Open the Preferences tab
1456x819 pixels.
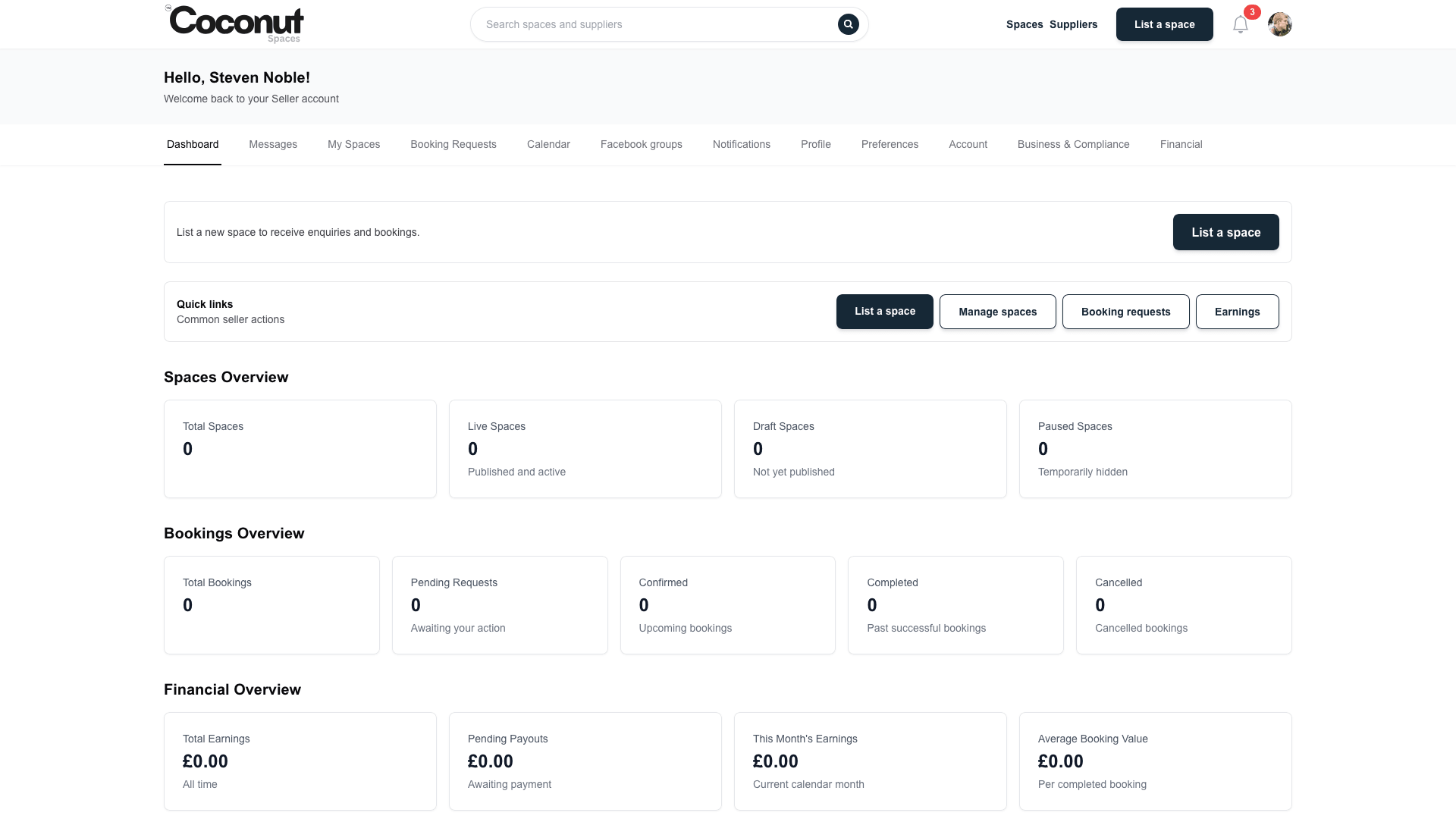(x=890, y=144)
